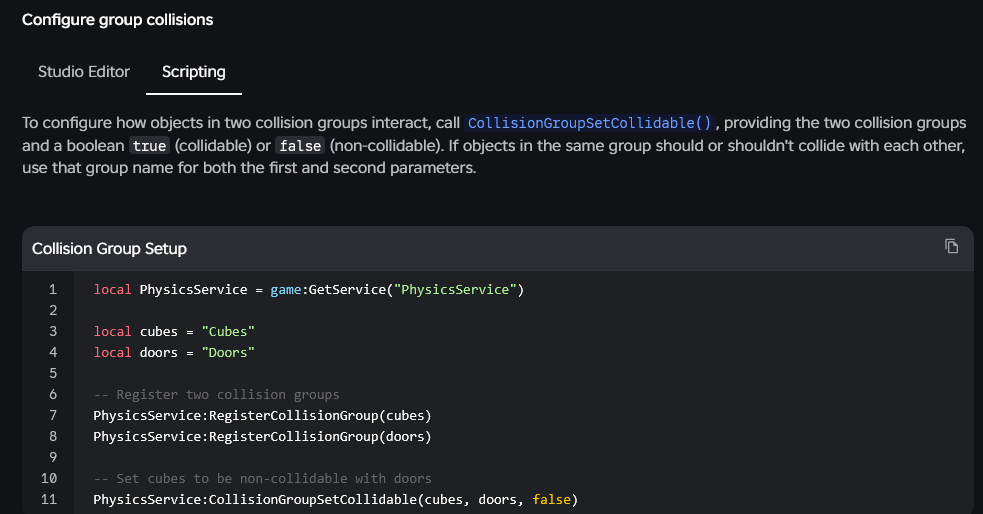Open the CollisionGroupSetCollidable() API link
The image size is (983, 514).
click(x=589, y=123)
